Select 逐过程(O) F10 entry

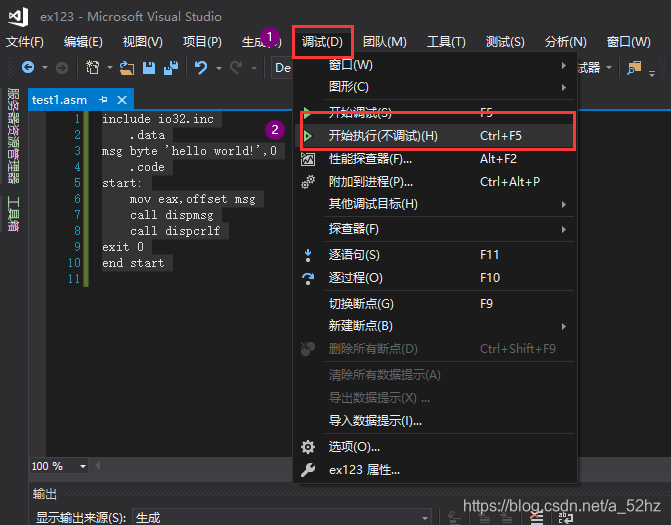coord(434,278)
